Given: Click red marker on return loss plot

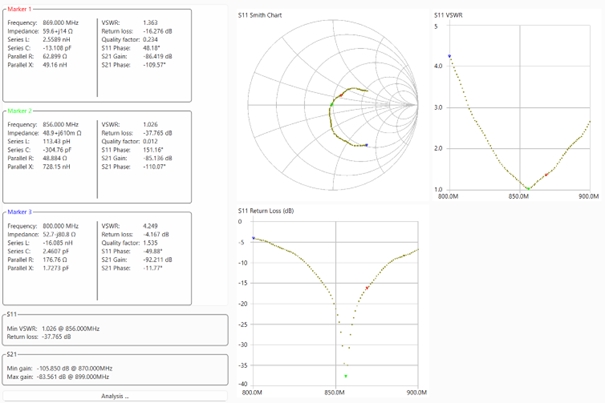Looking at the screenshot, I should [367, 288].
